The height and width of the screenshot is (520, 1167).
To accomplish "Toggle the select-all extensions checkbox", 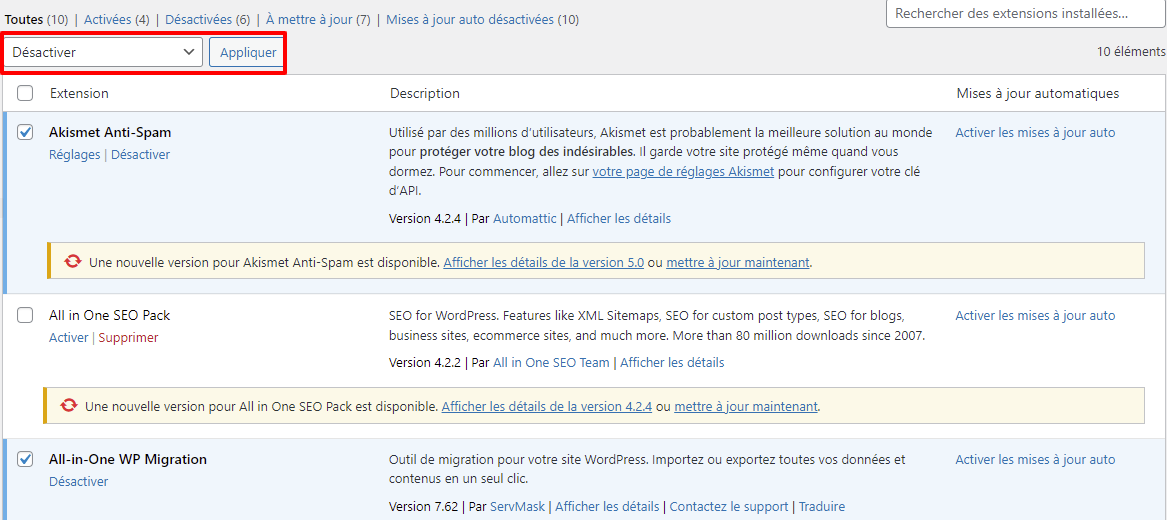I will (25, 93).
